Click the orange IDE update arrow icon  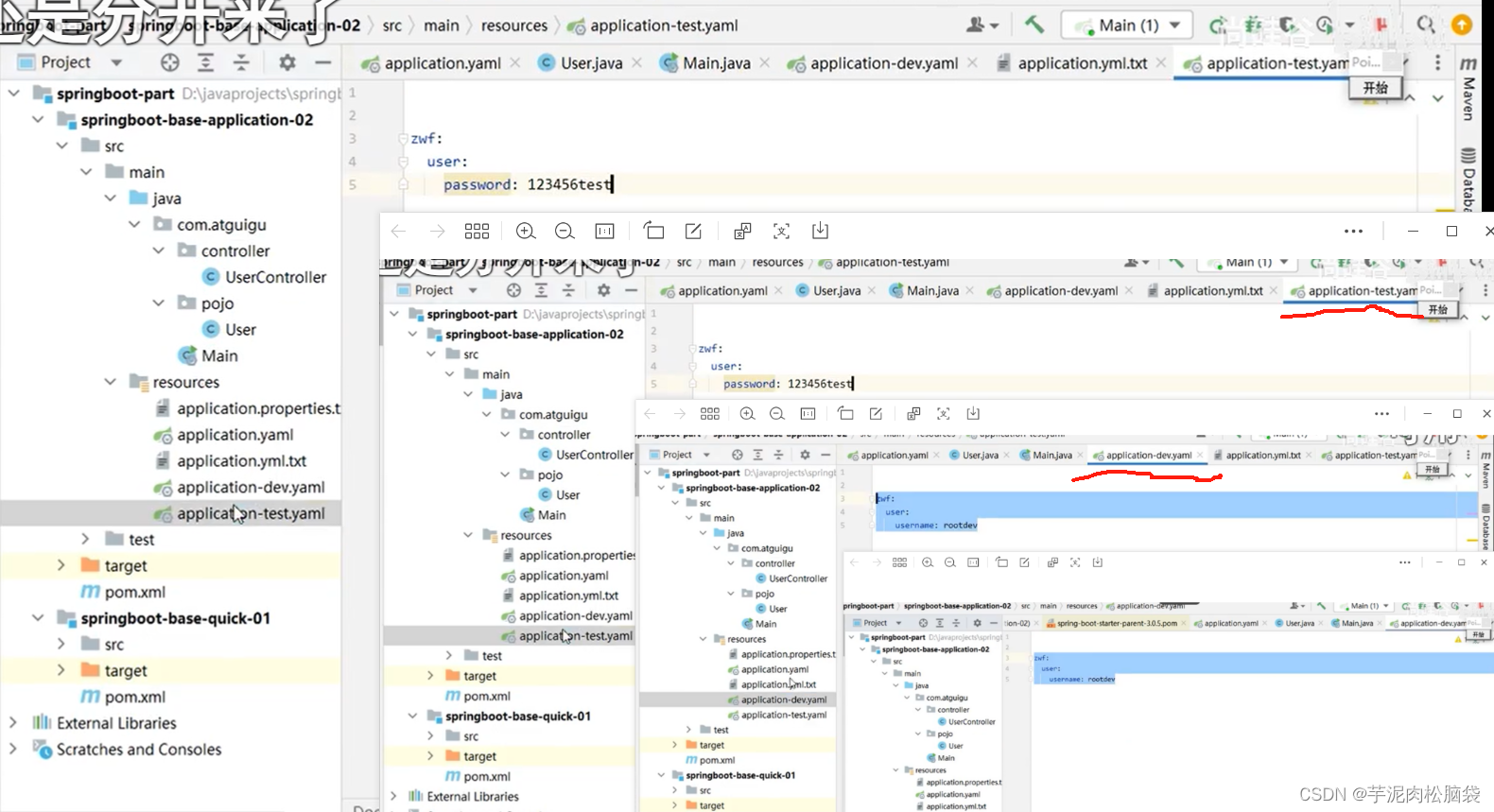click(1462, 26)
